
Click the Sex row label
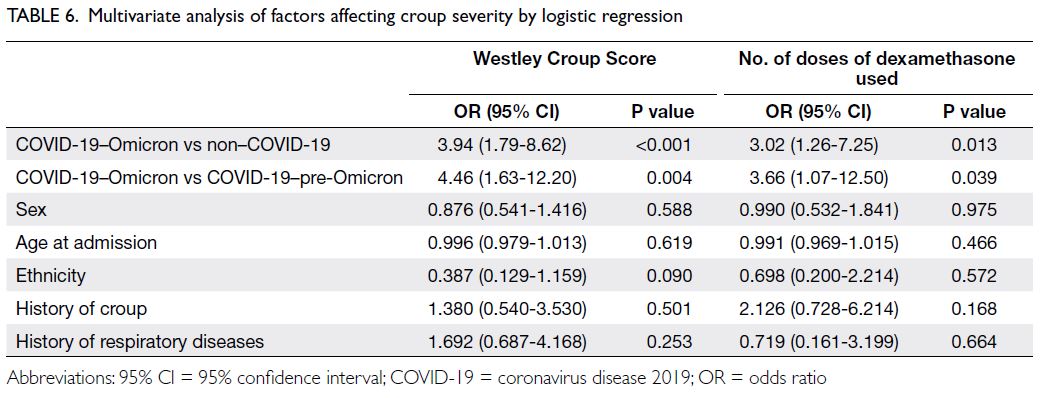[29, 210]
